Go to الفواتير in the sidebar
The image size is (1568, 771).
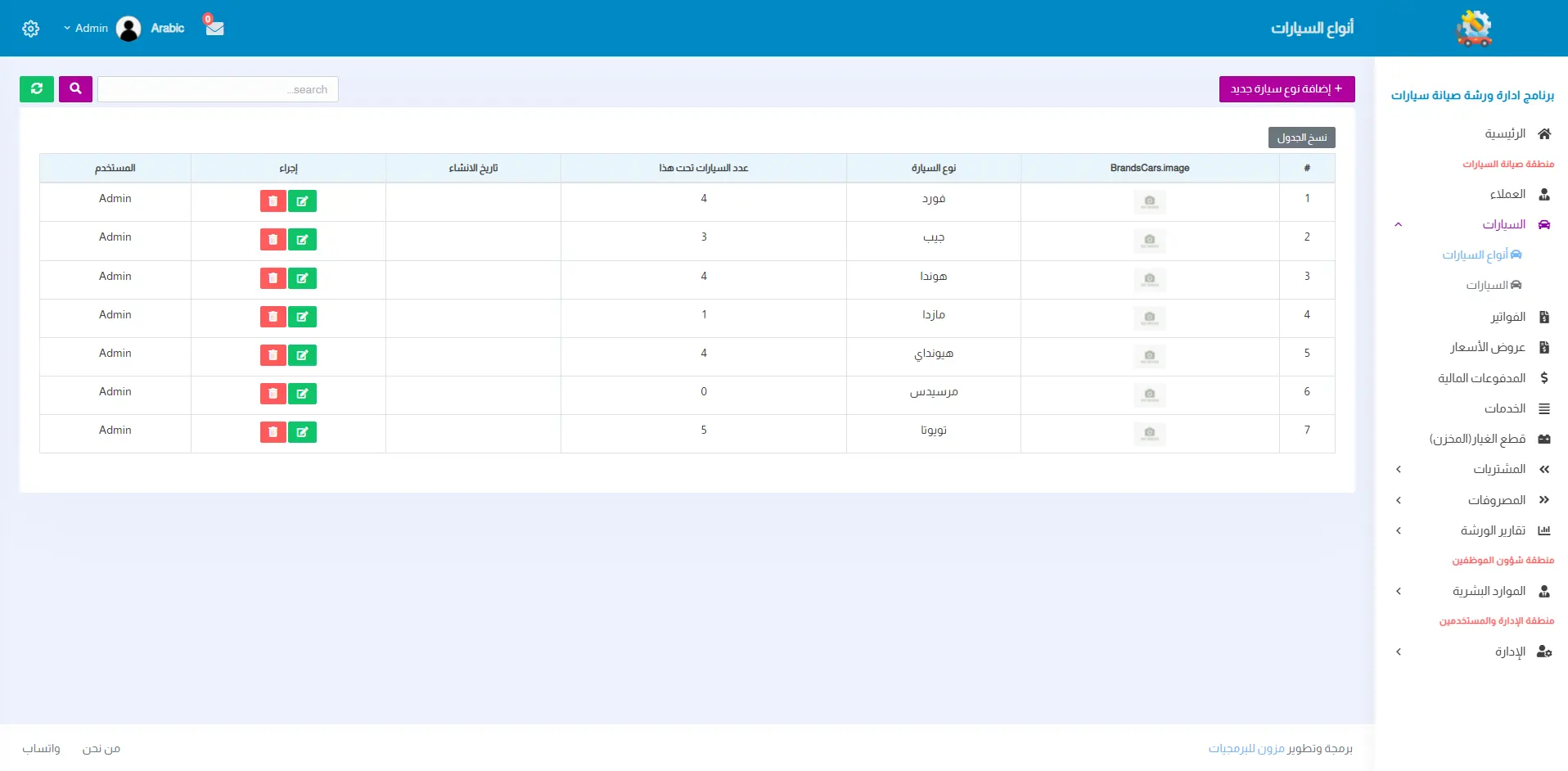click(x=1507, y=317)
